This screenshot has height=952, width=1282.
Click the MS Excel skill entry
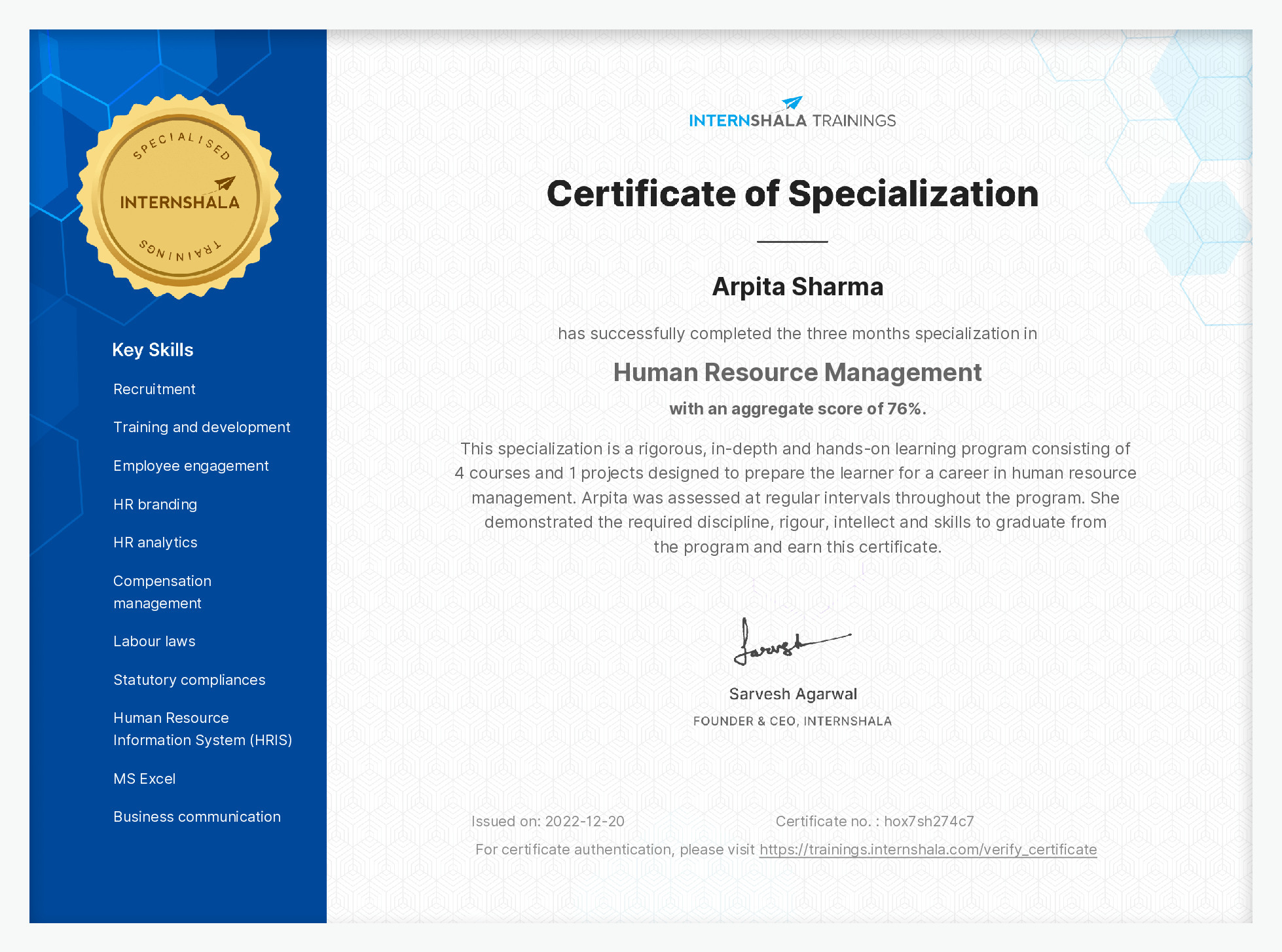144,778
